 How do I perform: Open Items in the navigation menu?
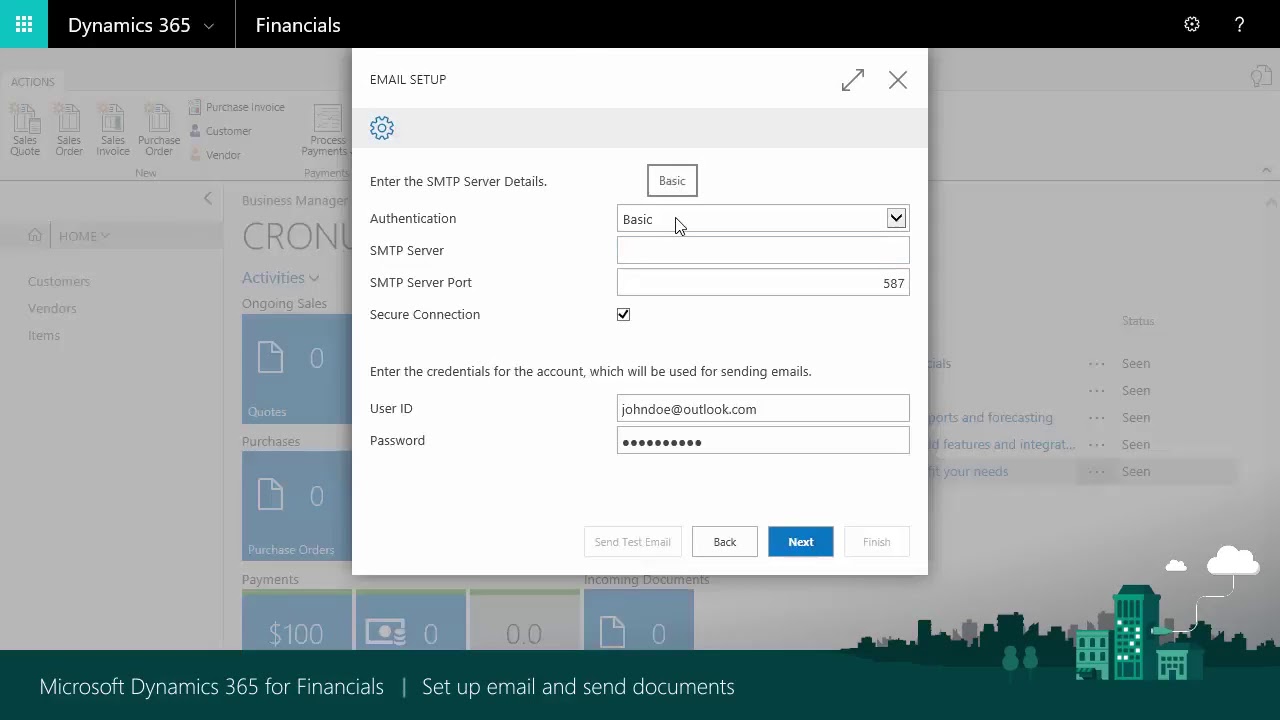pos(44,336)
